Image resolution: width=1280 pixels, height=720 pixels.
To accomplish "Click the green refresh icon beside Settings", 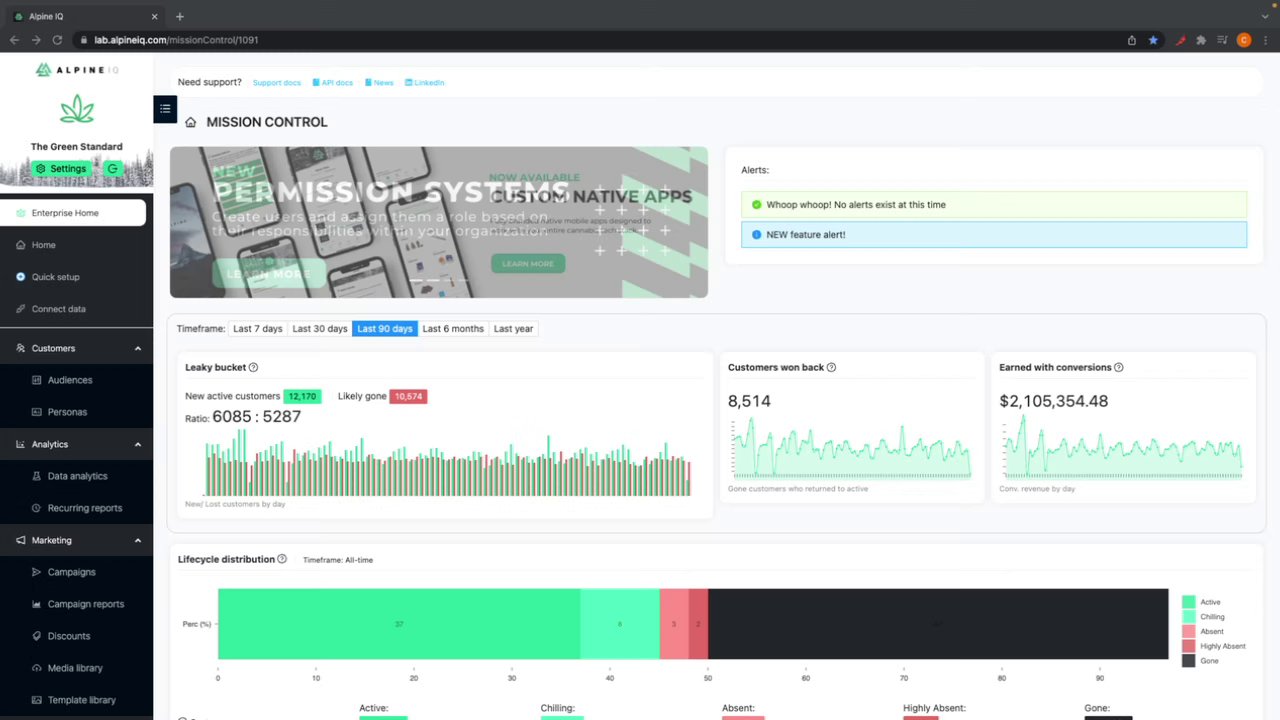I will coord(112,168).
